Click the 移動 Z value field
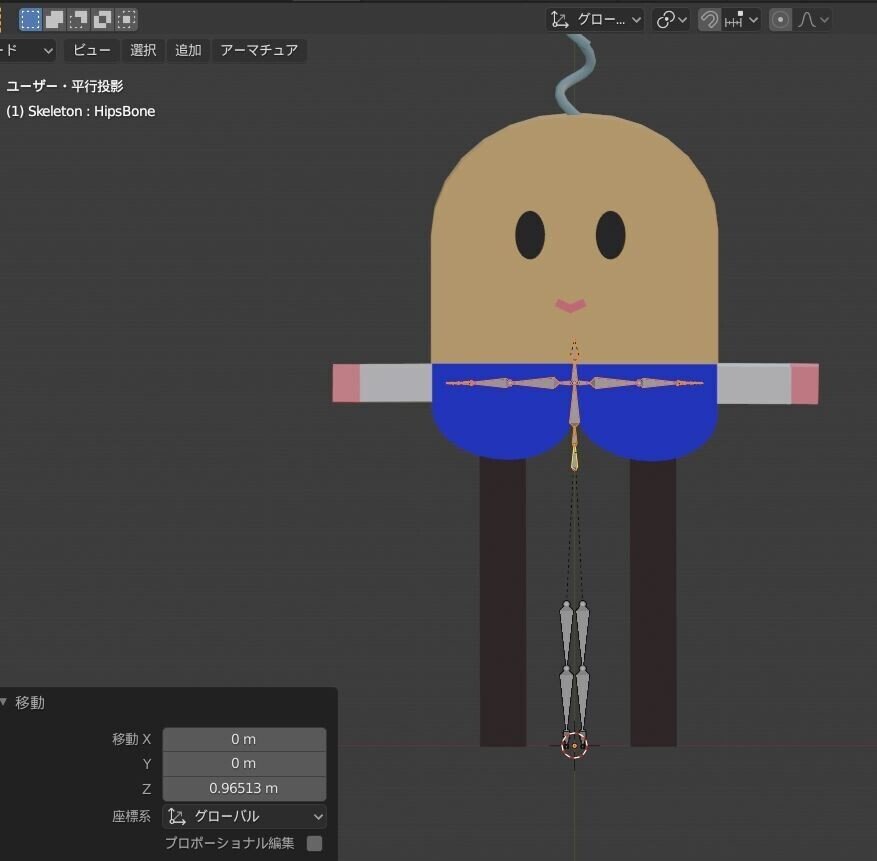The width and height of the screenshot is (877, 861). tap(243, 788)
